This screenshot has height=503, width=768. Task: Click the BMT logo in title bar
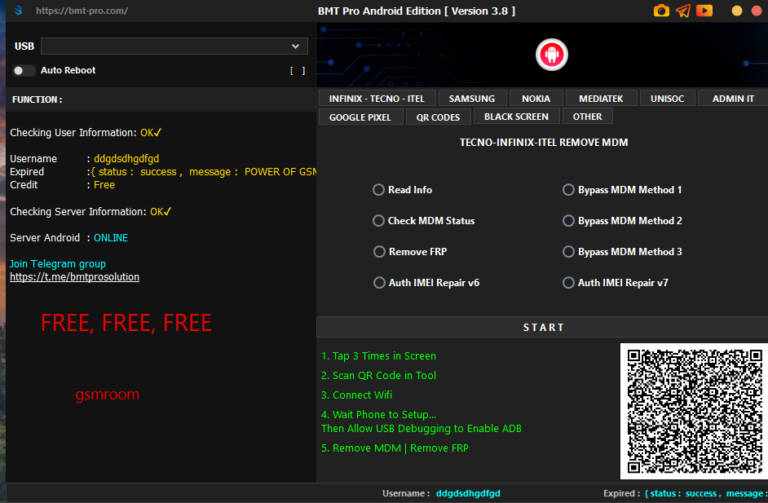pyautogui.click(x=19, y=10)
